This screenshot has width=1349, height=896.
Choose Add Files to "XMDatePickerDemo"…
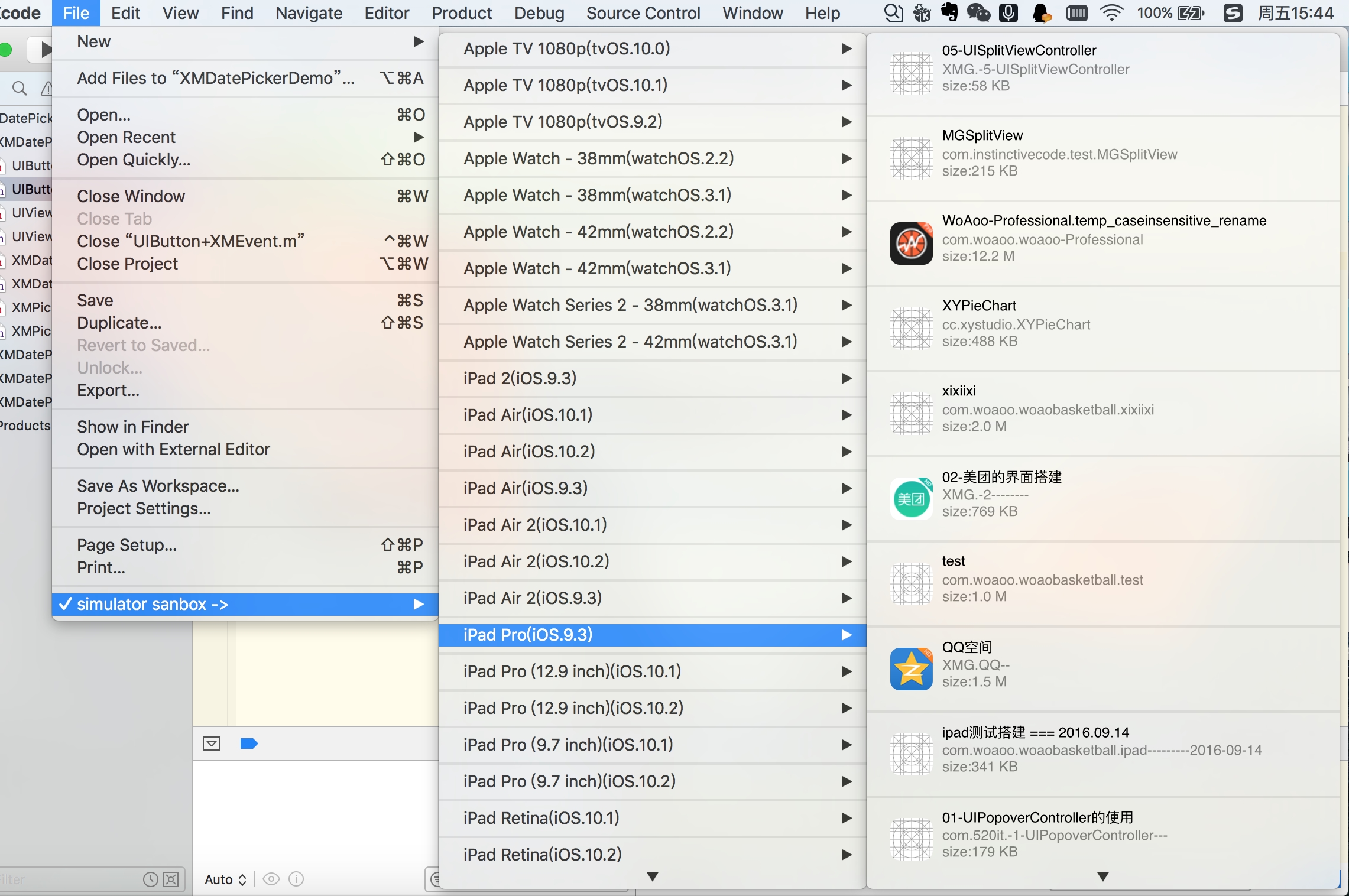[245, 78]
